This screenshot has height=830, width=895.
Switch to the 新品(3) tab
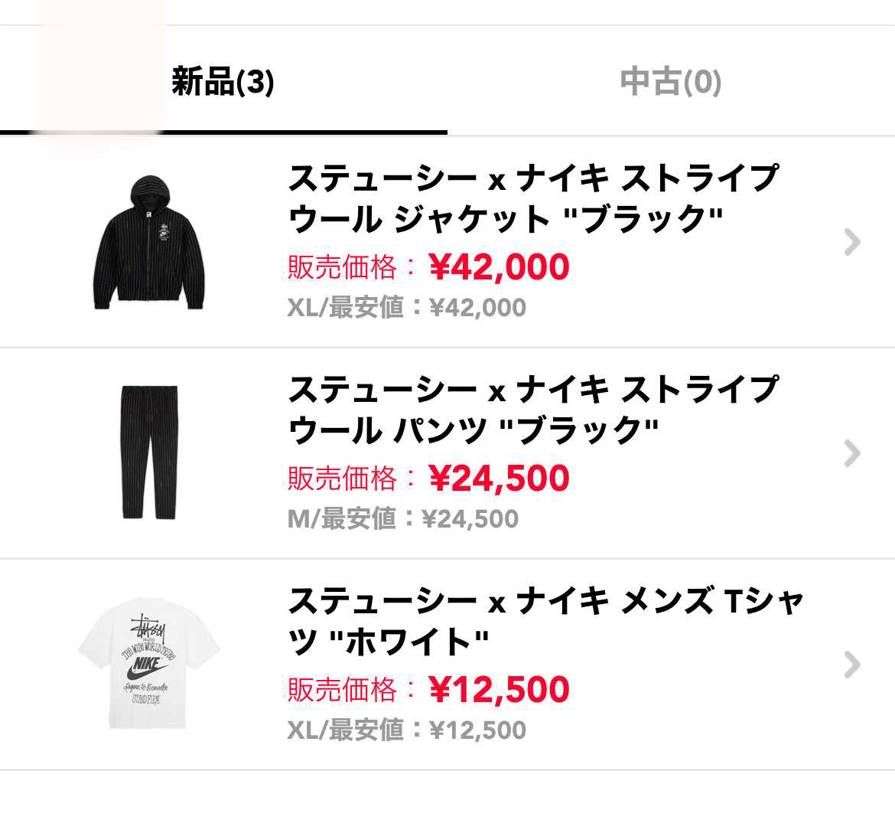coord(222,82)
